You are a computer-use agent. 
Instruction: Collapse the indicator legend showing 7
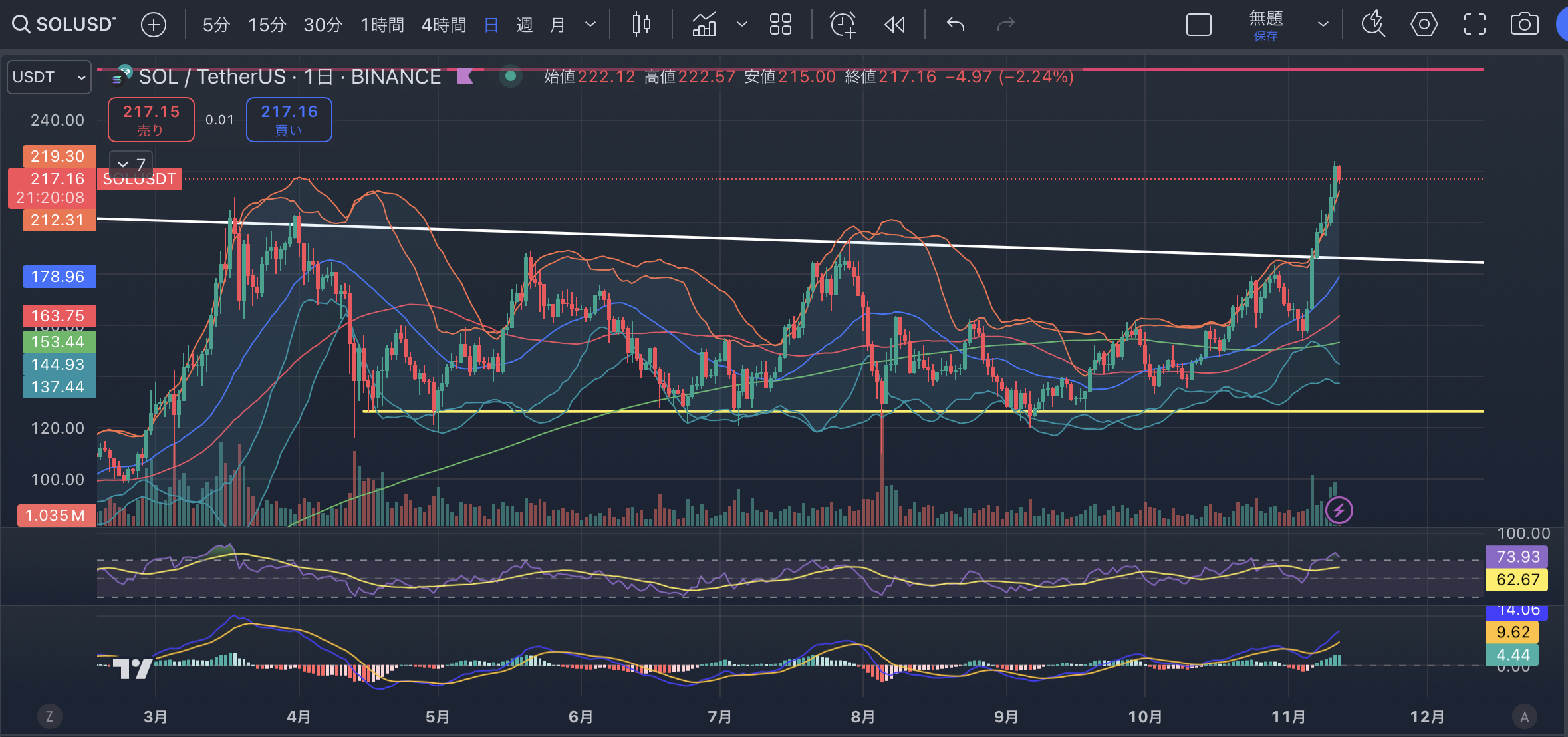131,164
